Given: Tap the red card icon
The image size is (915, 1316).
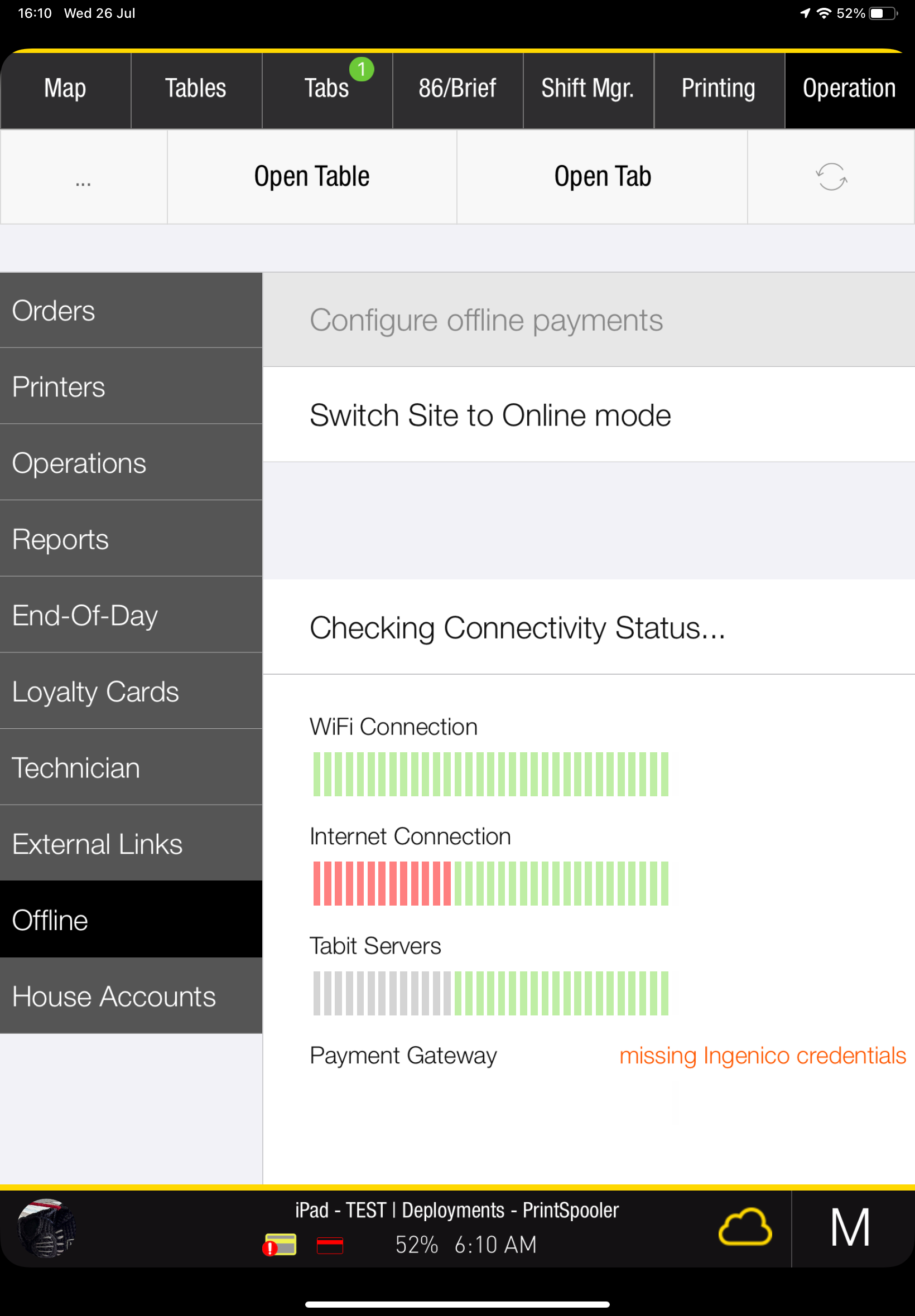Looking at the screenshot, I should 330,1245.
